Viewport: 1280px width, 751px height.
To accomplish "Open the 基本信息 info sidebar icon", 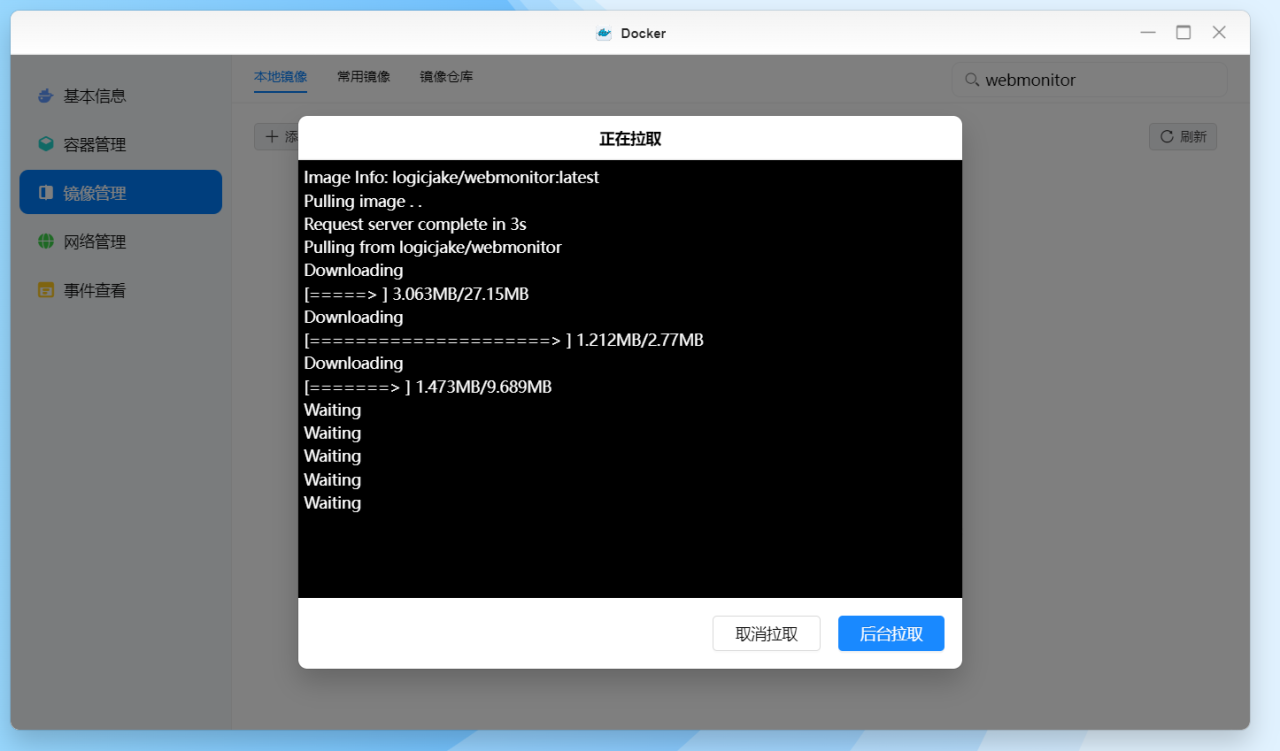I will (45, 95).
